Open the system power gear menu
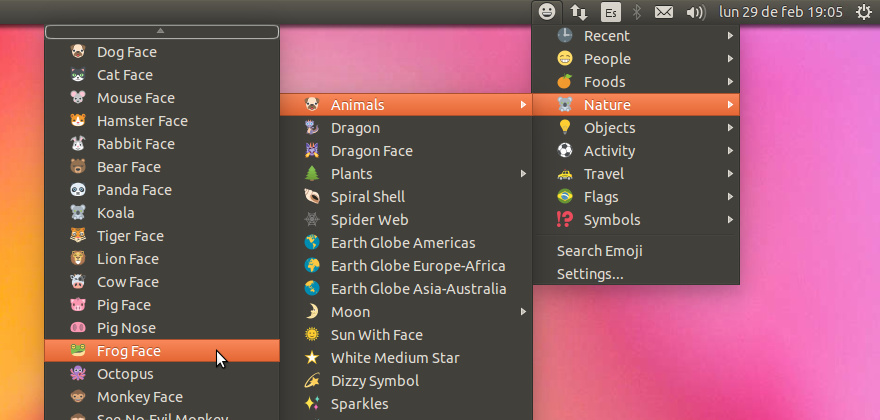This screenshot has height=420, width=880. (x=863, y=12)
